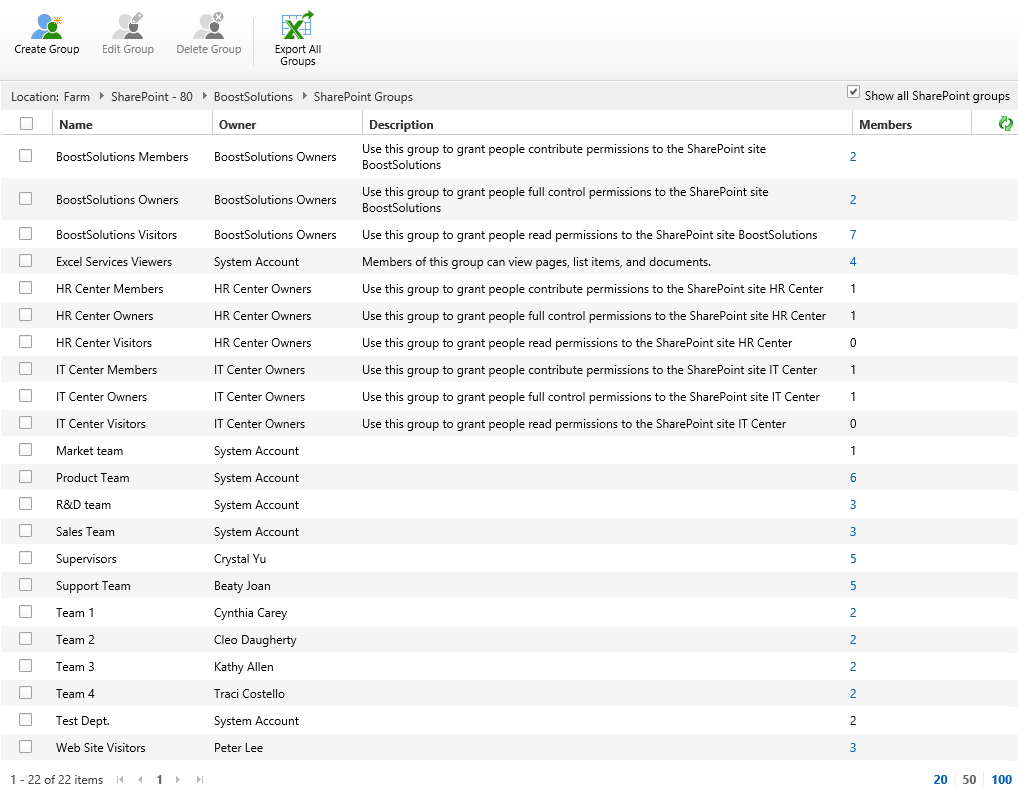
Task: Click the Delete Group icon
Action: pos(209,26)
